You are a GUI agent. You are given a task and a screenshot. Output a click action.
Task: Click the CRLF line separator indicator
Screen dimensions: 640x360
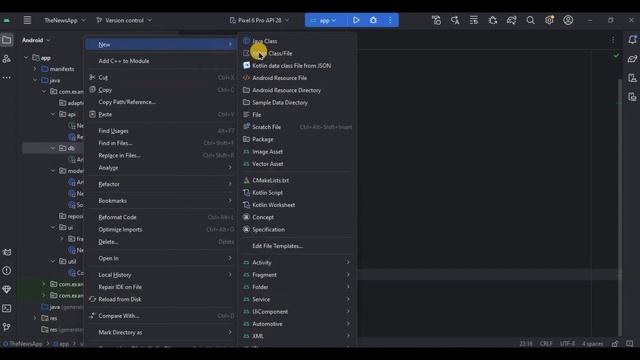coord(546,344)
